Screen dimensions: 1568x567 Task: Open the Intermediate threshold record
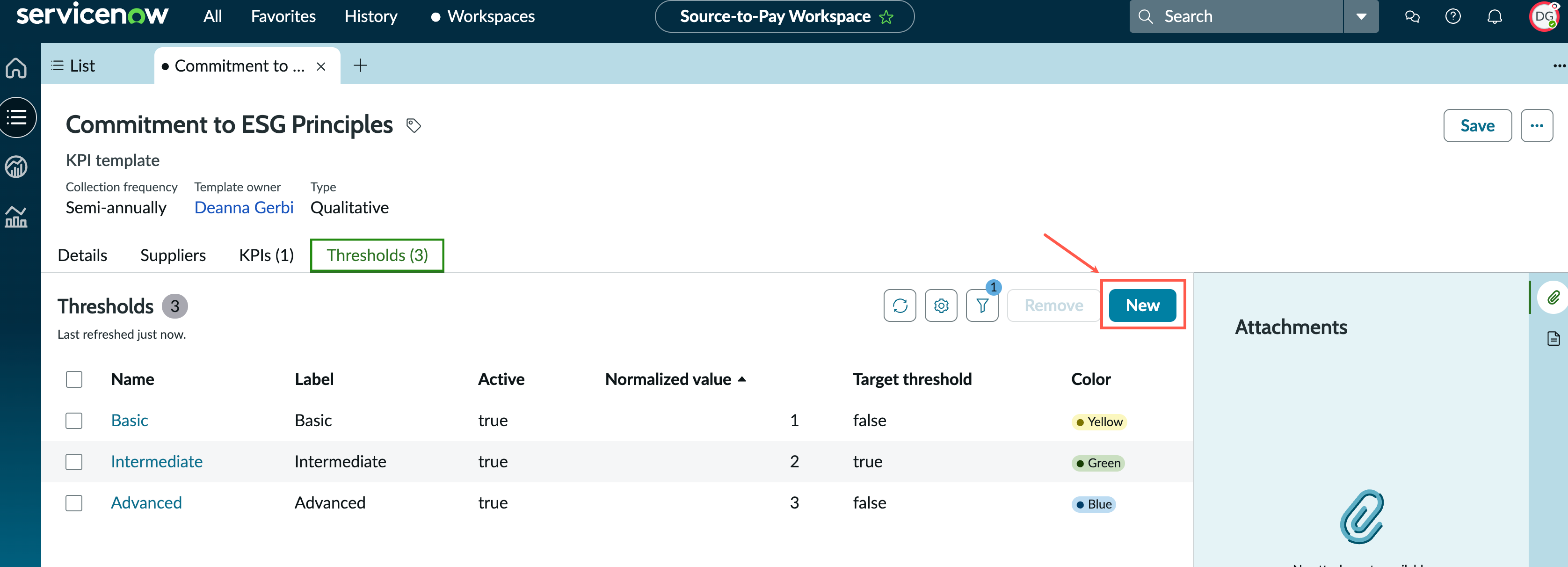156,462
